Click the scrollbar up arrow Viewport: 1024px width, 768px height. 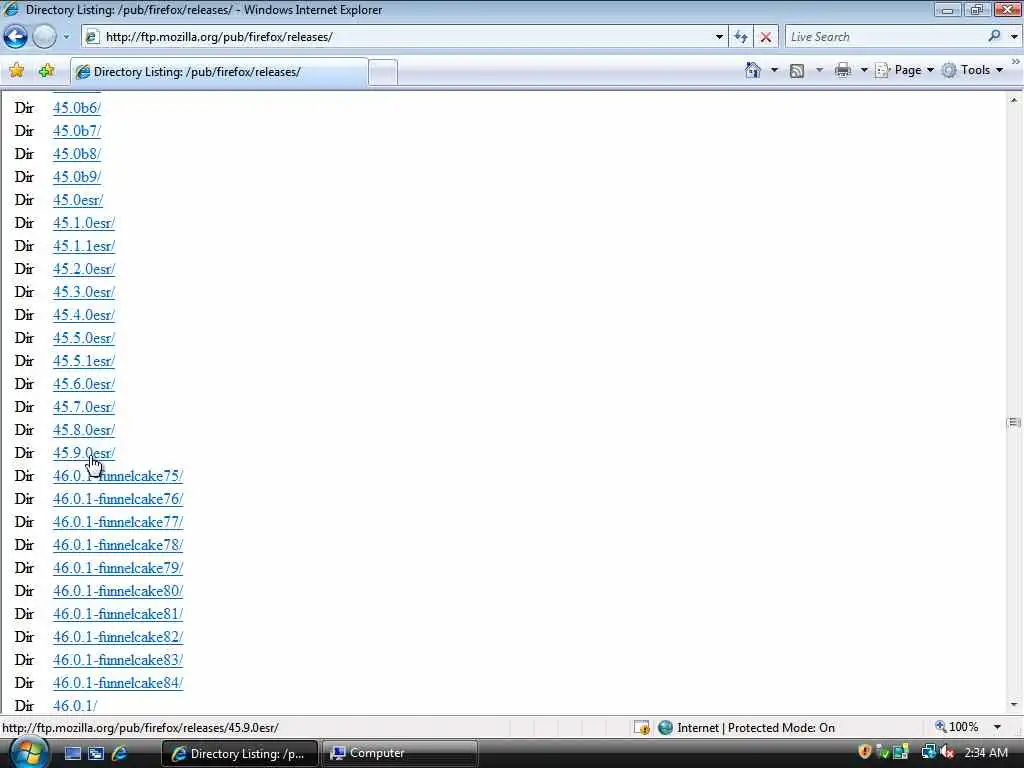pyautogui.click(x=1014, y=100)
